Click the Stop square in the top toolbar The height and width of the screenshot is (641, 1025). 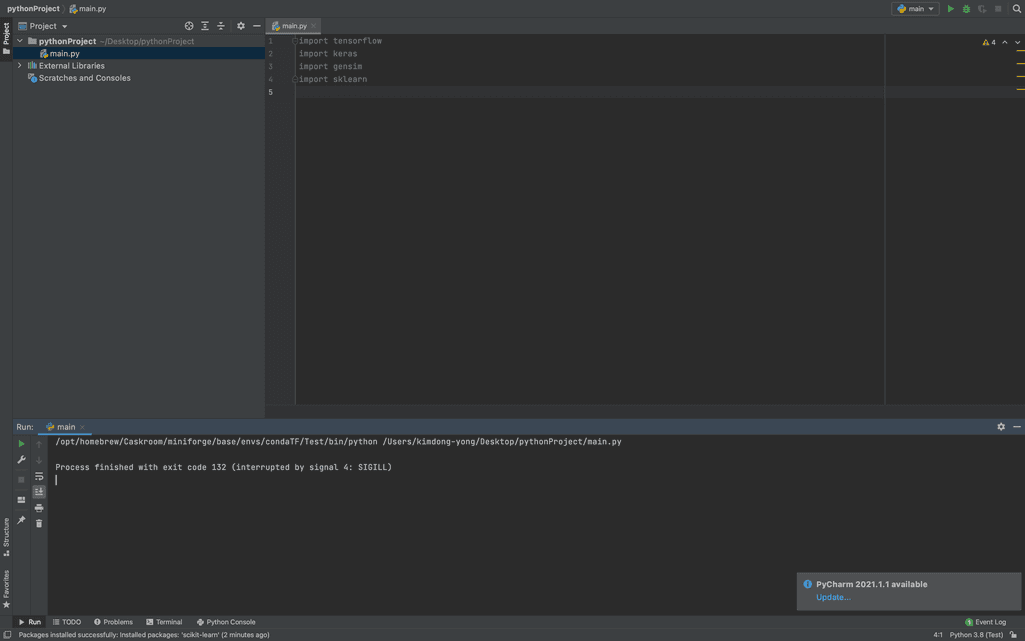pyautogui.click(x=998, y=8)
